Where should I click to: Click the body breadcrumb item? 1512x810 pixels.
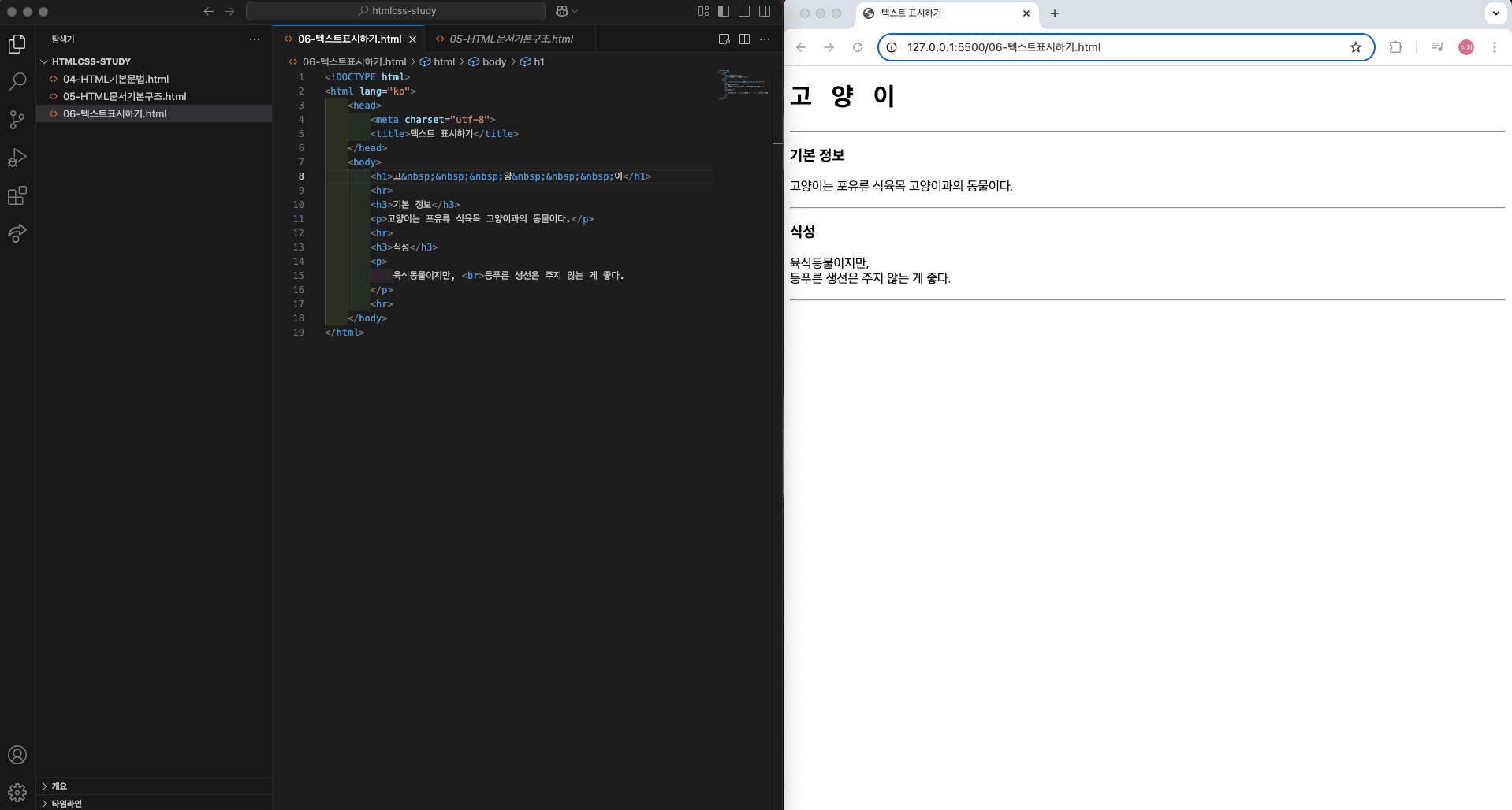coord(487,61)
